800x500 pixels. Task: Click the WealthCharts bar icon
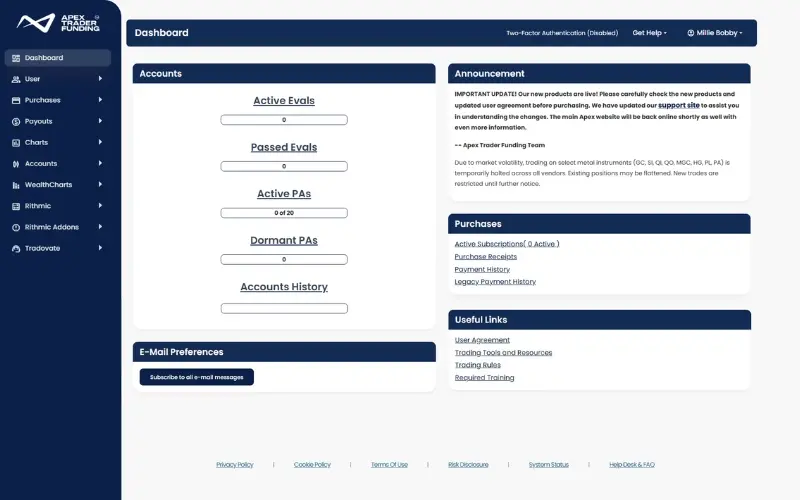(x=16, y=185)
